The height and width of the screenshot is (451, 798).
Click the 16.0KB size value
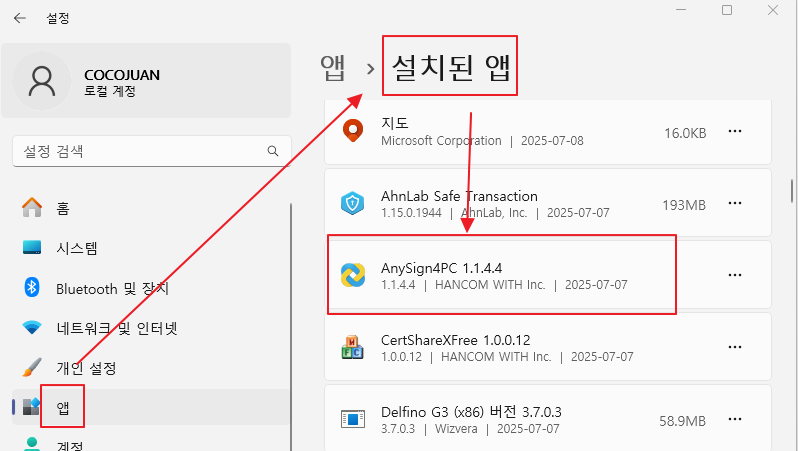685,133
